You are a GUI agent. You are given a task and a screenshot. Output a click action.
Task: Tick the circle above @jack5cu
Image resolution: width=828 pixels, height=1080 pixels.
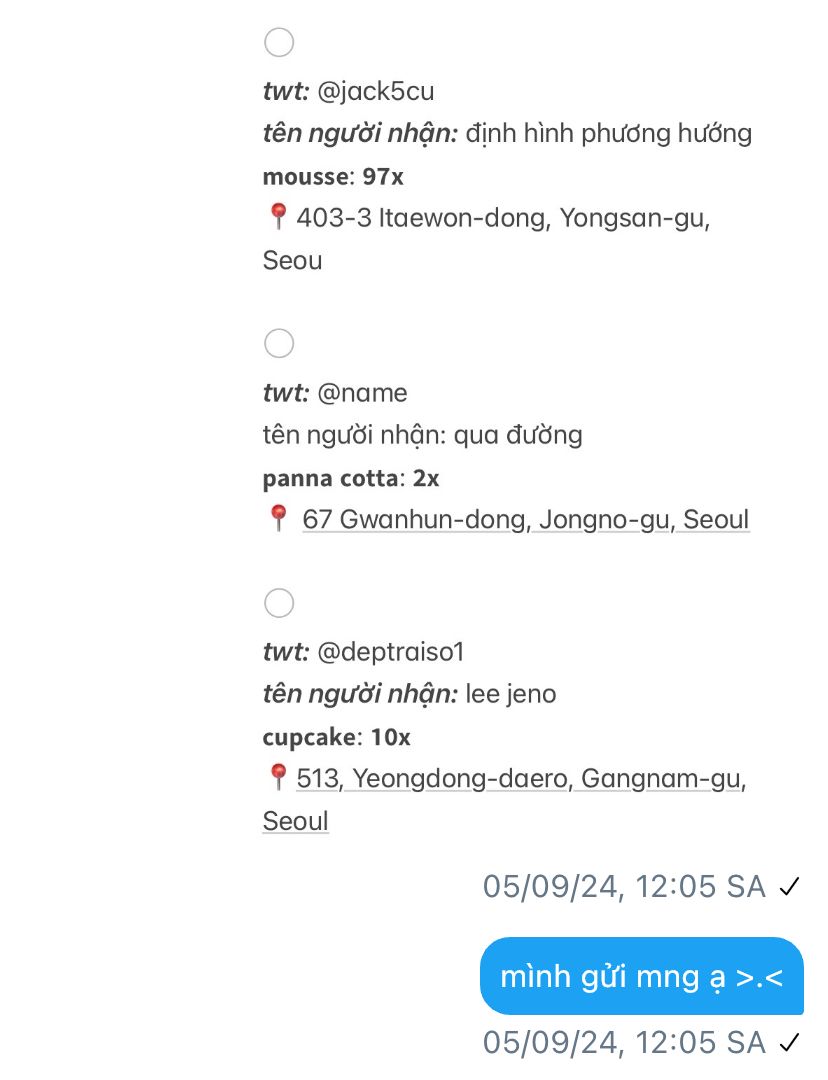tap(279, 42)
